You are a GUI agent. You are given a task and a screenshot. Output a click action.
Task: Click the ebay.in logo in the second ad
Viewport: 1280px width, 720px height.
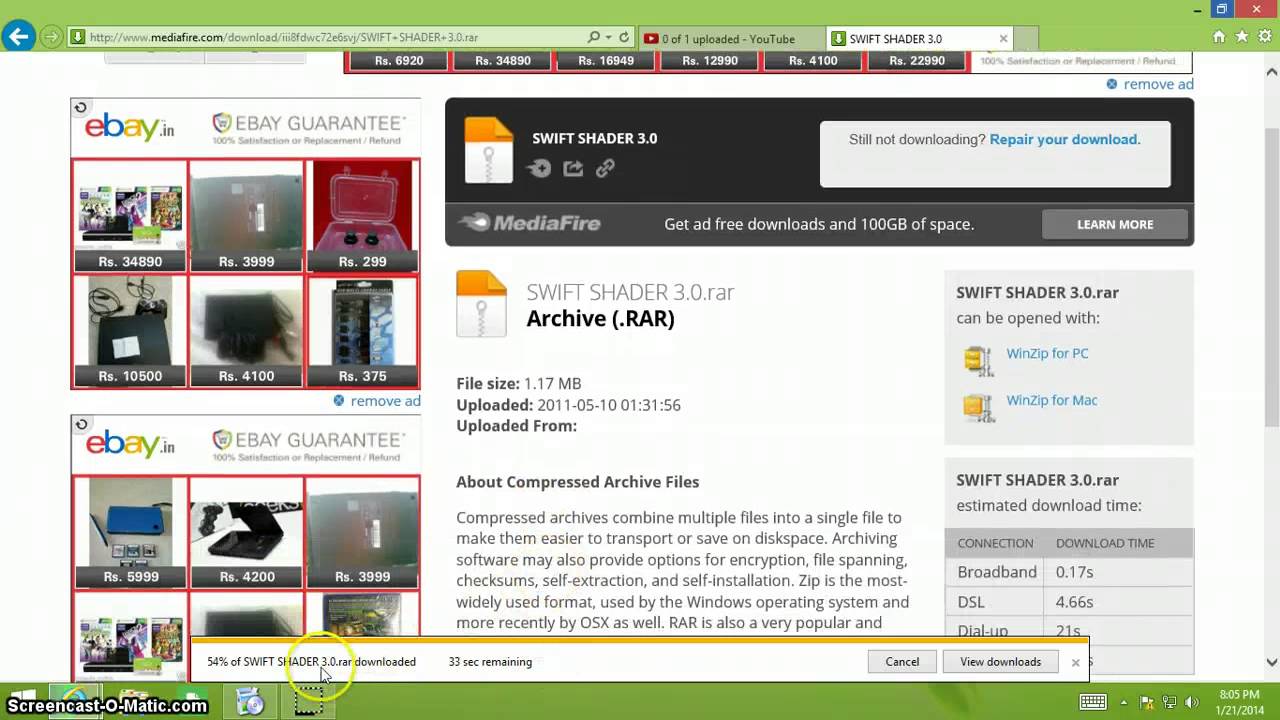(130, 443)
